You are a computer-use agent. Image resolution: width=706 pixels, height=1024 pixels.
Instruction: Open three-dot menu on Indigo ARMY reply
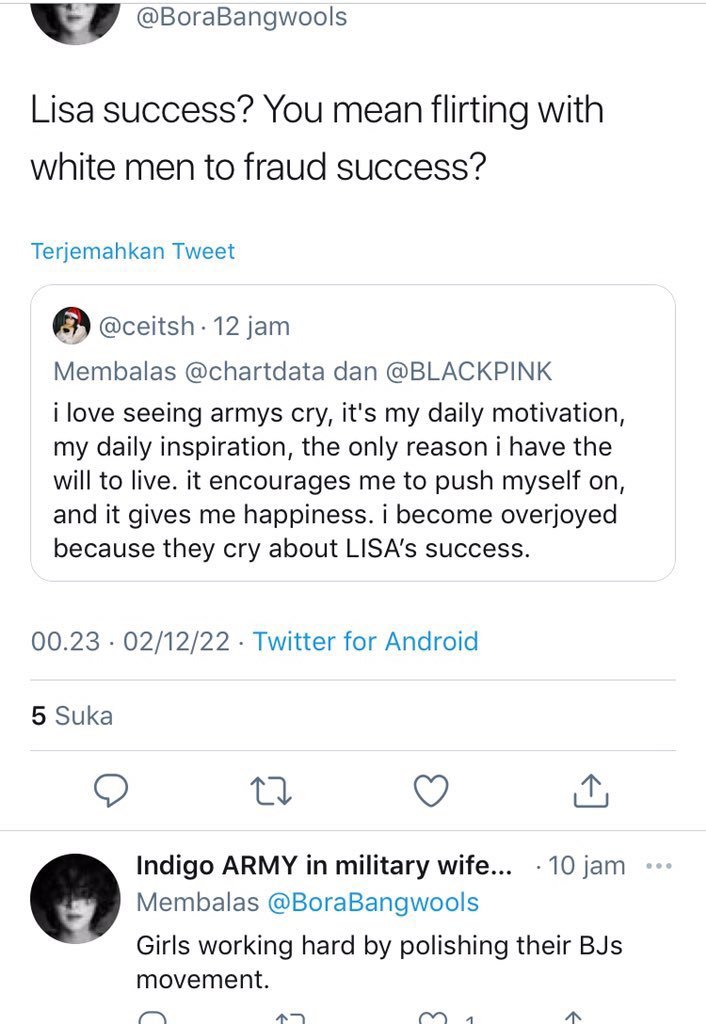click(x=659, y=866)
